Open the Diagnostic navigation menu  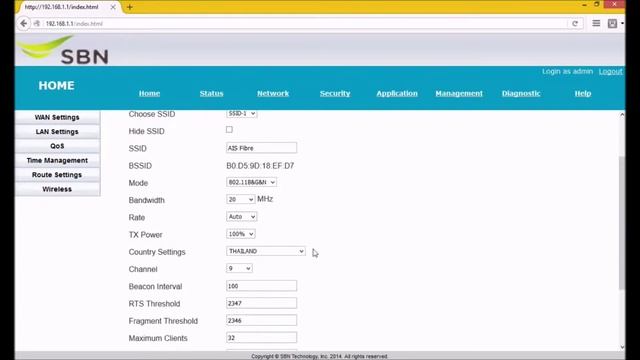521,93
